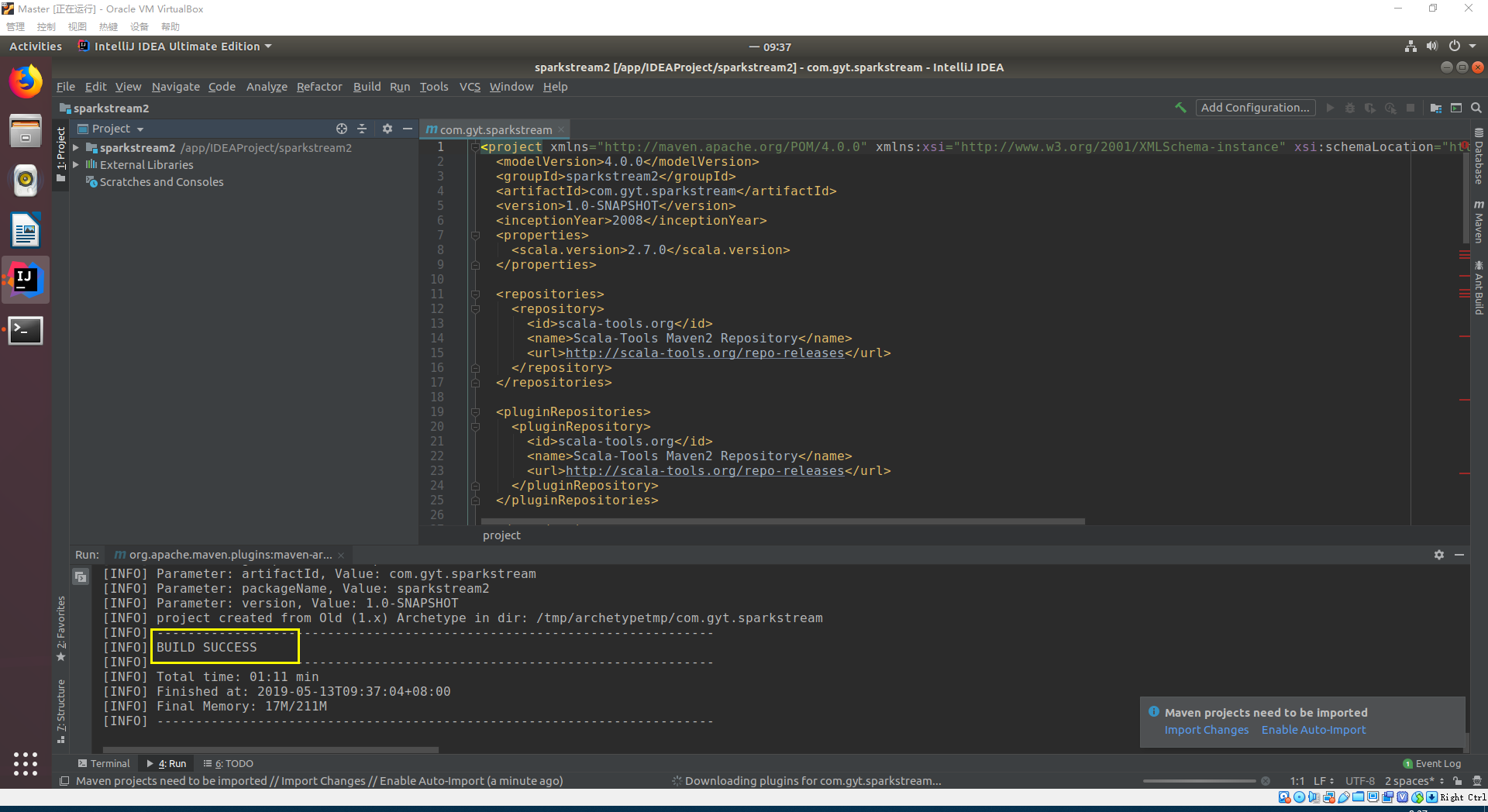Open the IntelliJ IDEA Ultimate Edition app menu
This screenshot has width=1488, height=812.
tap(175, 46)
